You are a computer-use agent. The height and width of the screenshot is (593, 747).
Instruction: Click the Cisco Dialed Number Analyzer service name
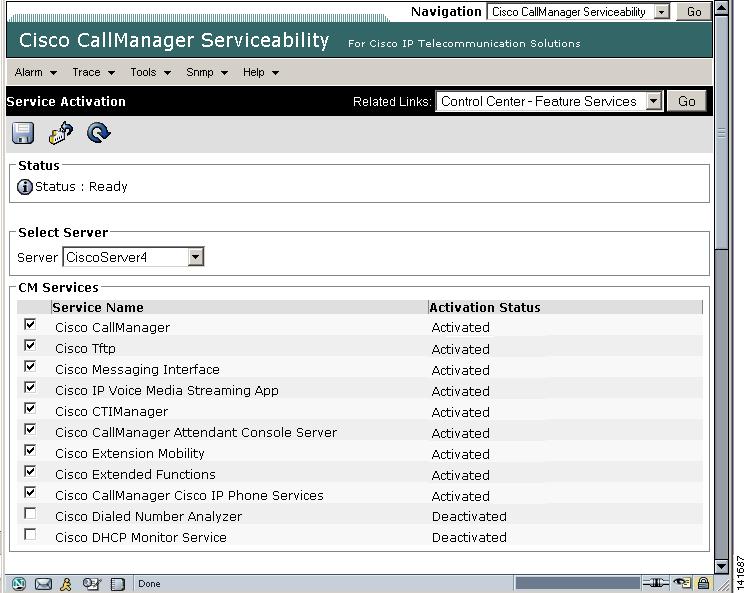(149, 516)
